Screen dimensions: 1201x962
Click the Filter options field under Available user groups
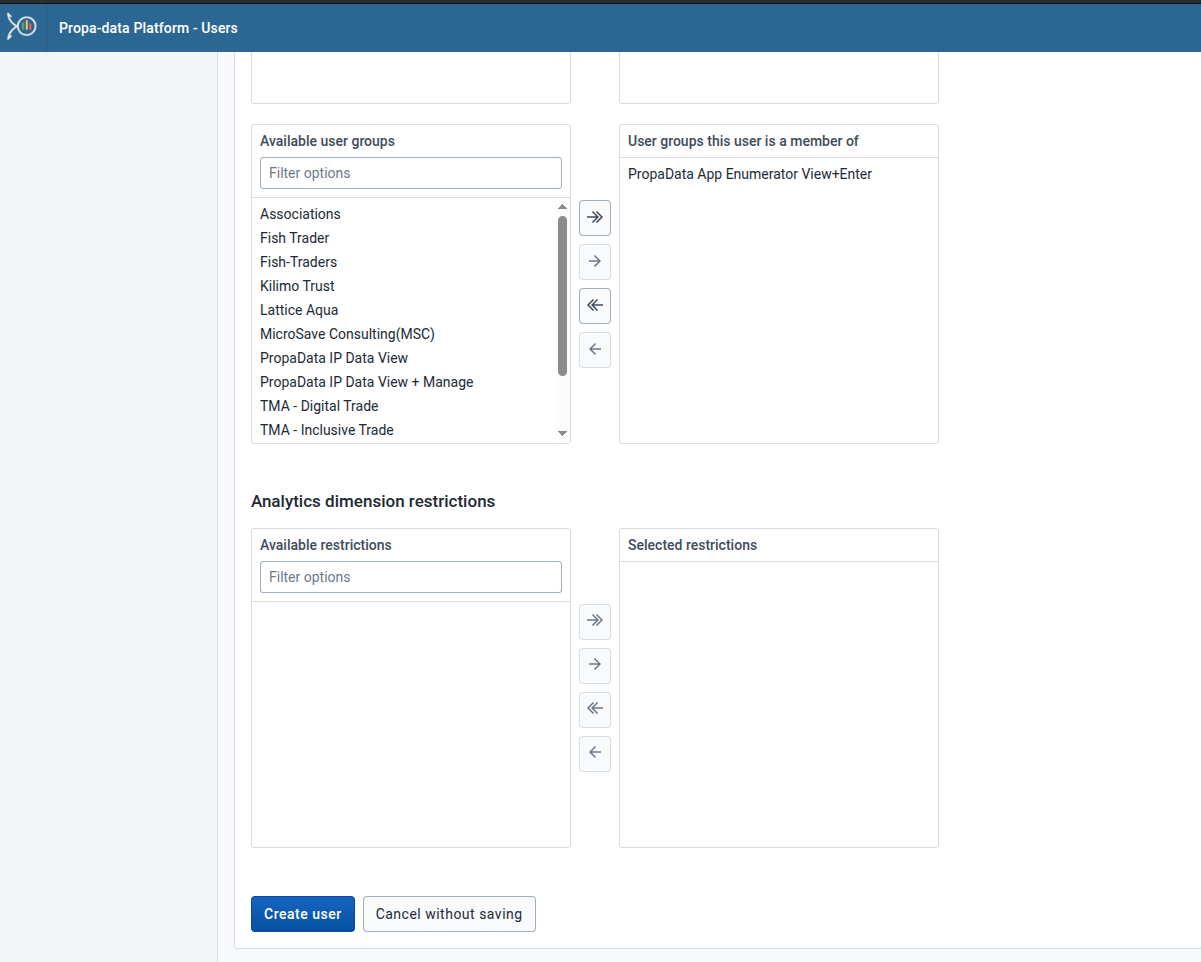pyautogui.click(x=410, y=172)
